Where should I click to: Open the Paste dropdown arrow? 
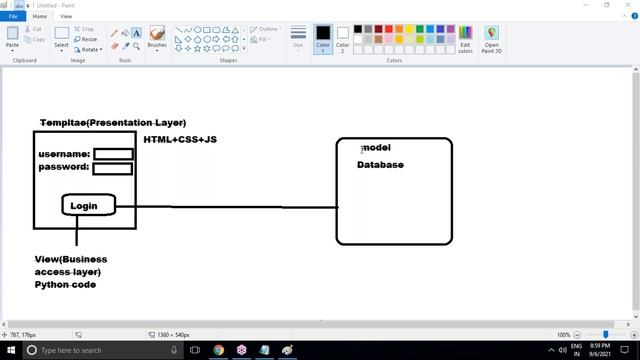12,51
